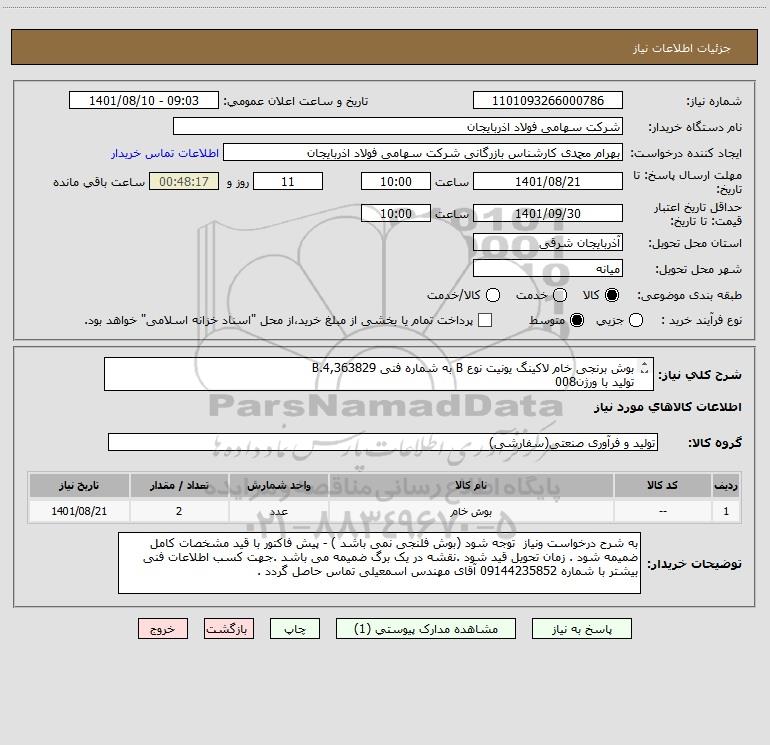
Task: Click the چاپ print button
Action: (295, 629)
